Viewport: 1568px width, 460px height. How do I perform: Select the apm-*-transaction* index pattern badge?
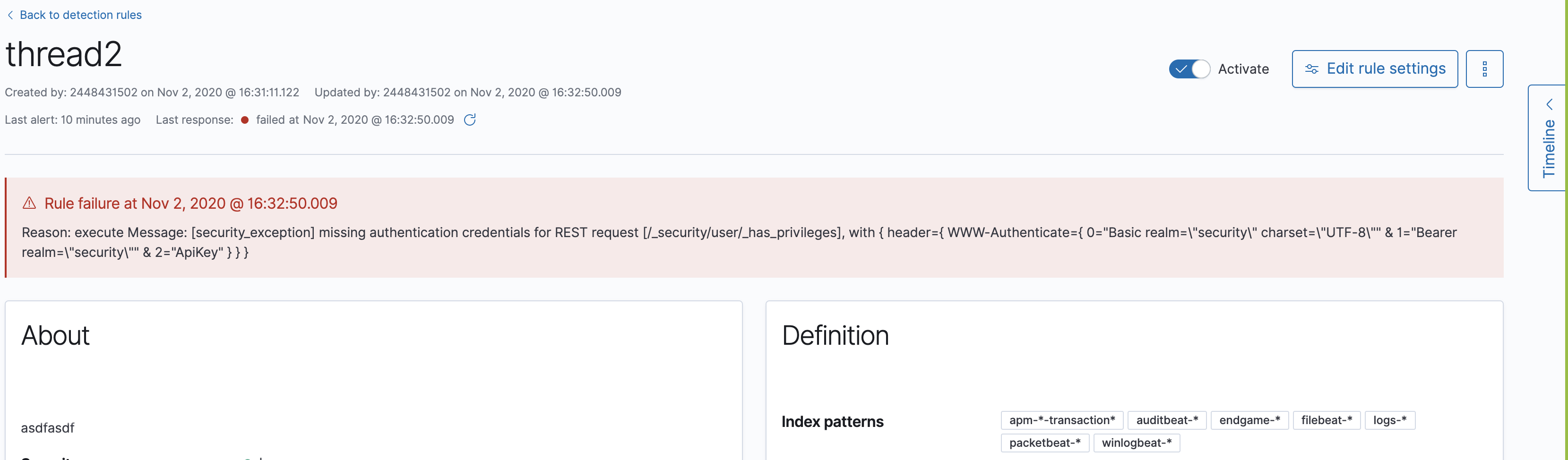(x=1061, y=420)
